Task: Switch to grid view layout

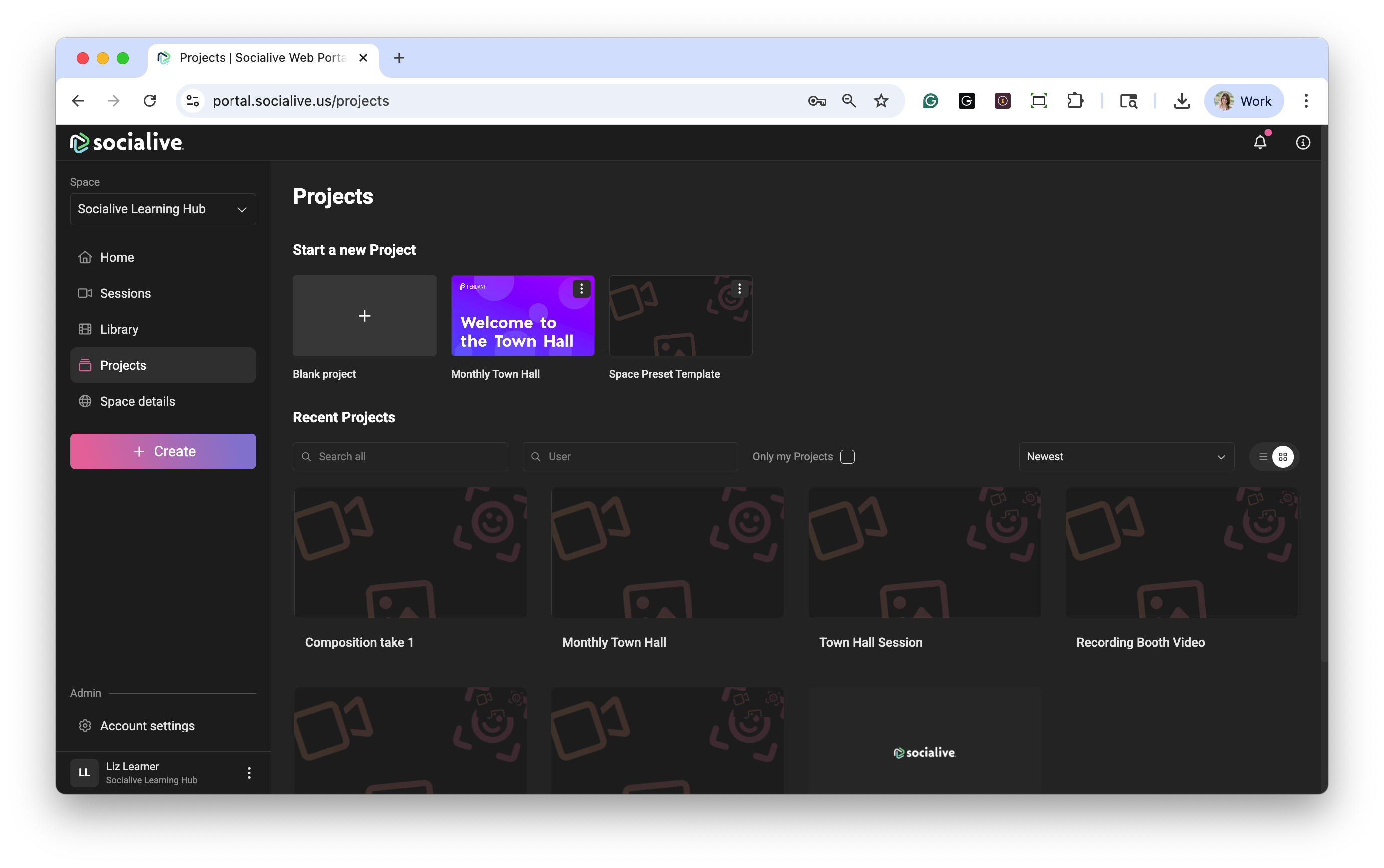Action: coord(1283,457)
